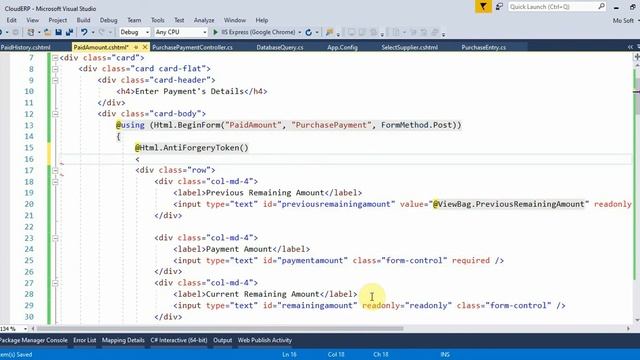Click the split editor icon above vertical scrollbar
Viewport: 640px width, 360px height.
pyautogui.click(x=636, y=57)
